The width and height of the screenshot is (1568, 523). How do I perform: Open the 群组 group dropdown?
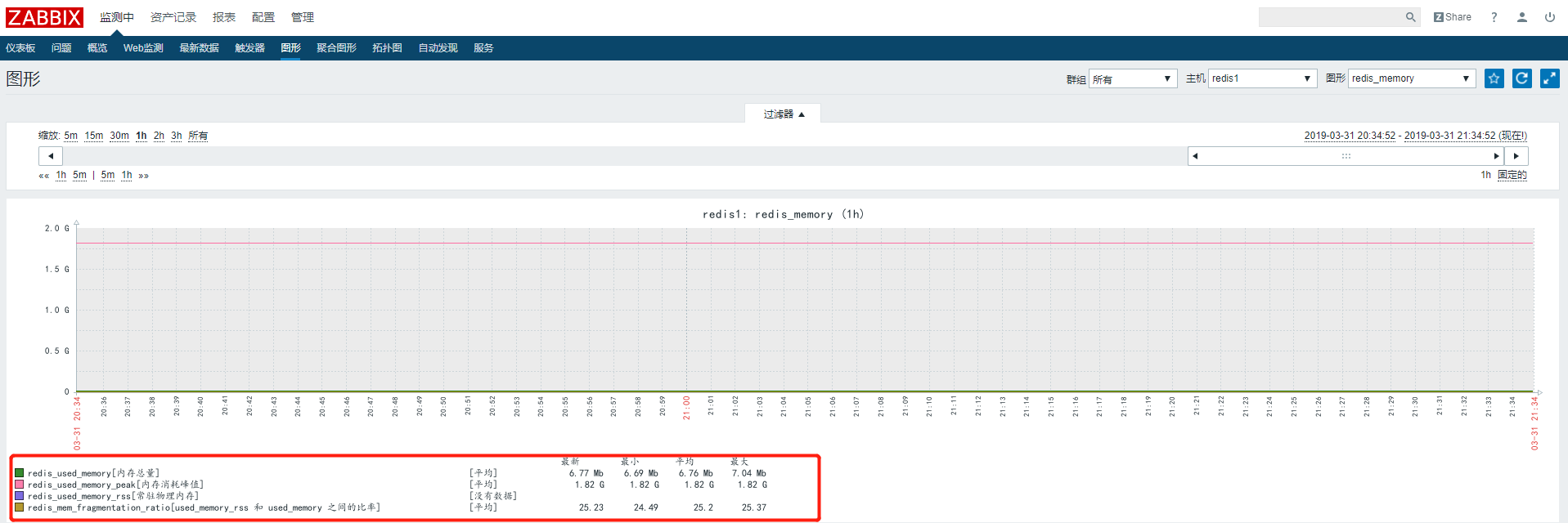pyautogui.click(x=1133, y=78)
